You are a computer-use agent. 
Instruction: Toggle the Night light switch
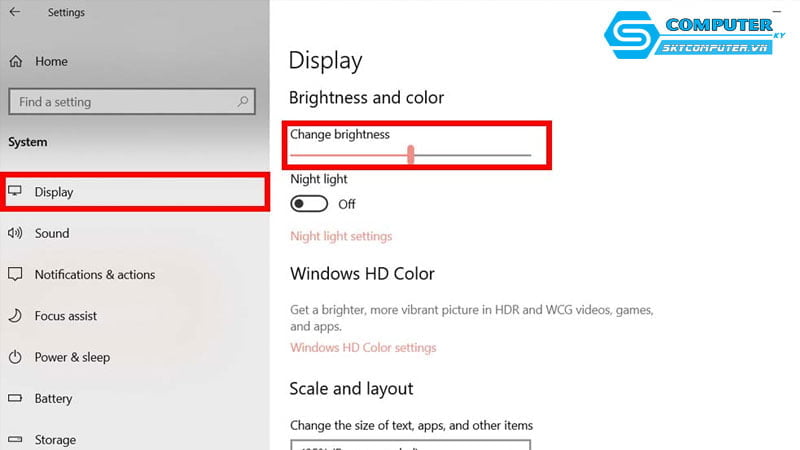coord(309,204)
